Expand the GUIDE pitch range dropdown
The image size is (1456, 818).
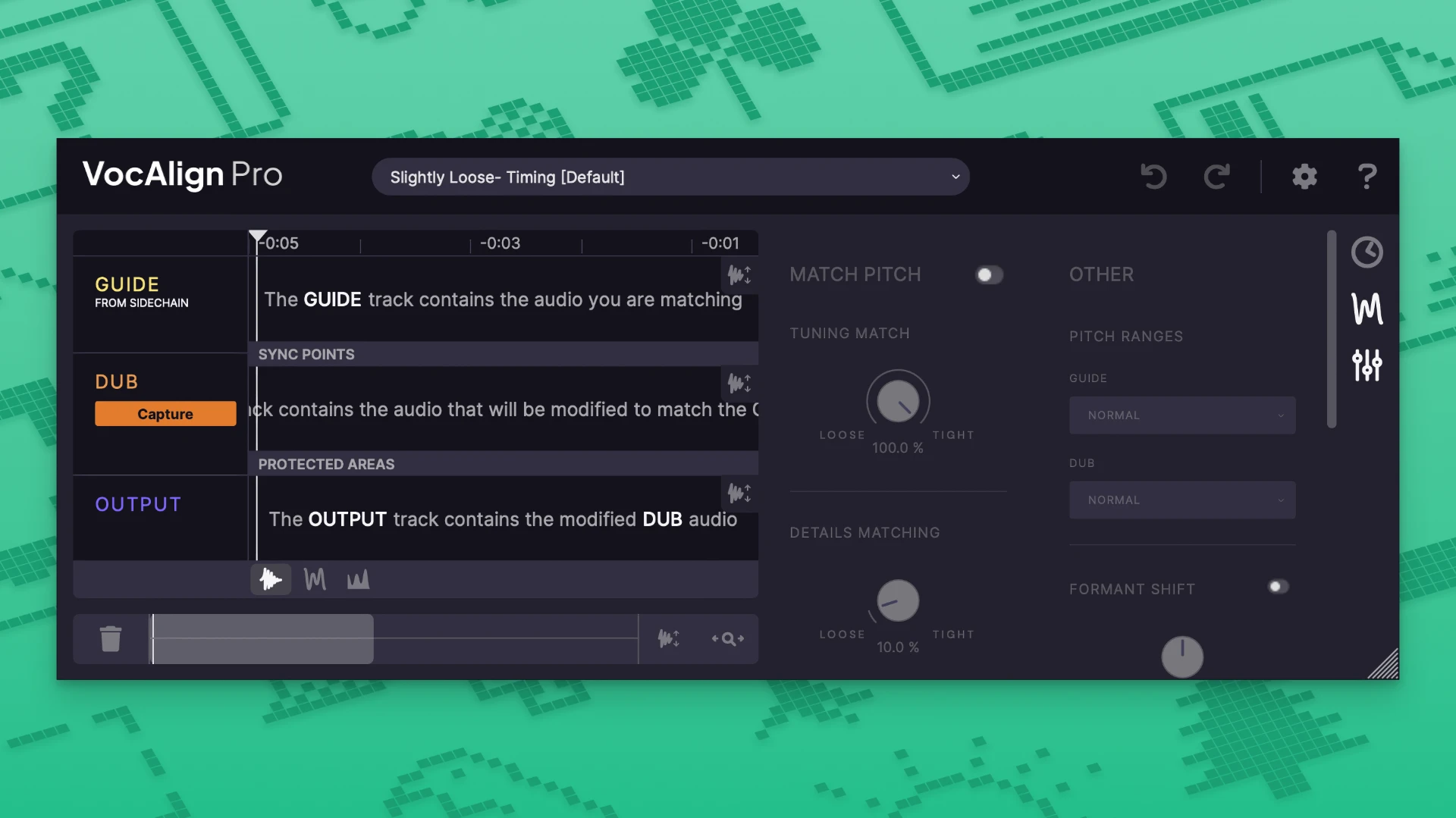pos(1181,415)
